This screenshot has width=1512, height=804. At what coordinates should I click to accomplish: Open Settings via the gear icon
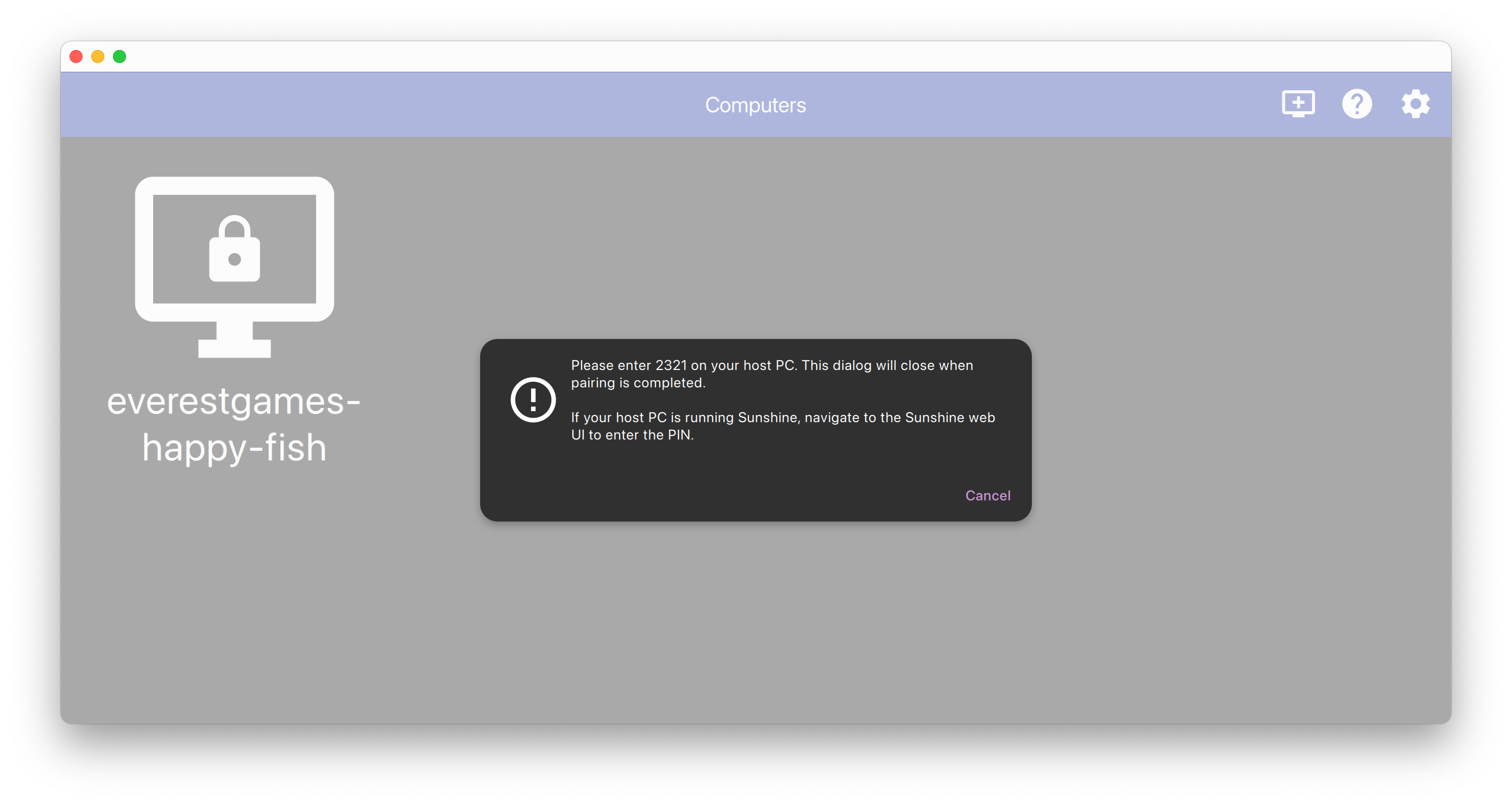pos(1415,104)
